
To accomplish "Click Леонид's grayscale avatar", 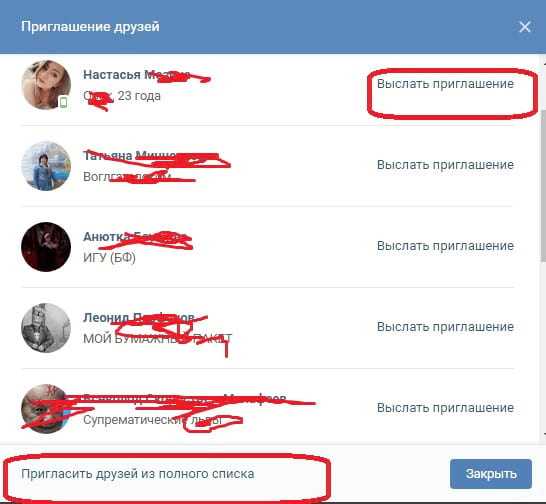I will point(46,328).
